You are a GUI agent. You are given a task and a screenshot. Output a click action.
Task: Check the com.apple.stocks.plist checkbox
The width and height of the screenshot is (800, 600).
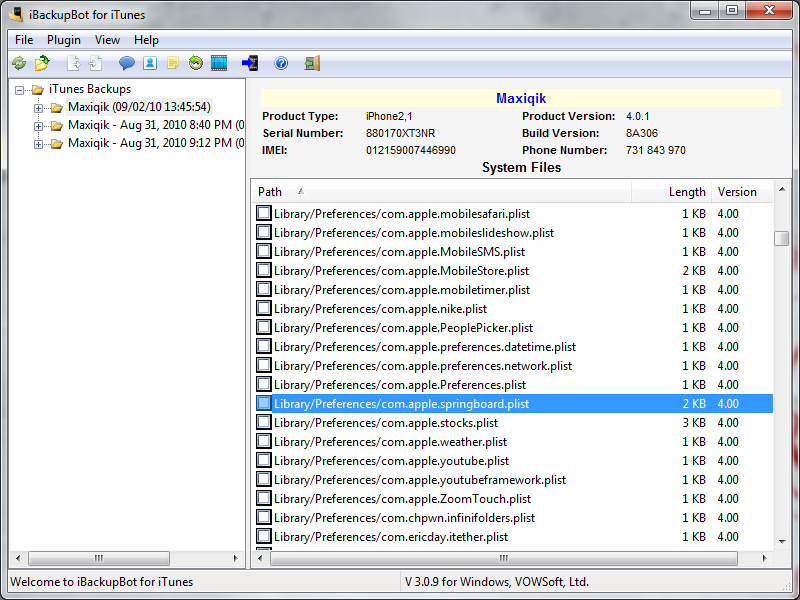pyautogui.click(x=264, y=422)
